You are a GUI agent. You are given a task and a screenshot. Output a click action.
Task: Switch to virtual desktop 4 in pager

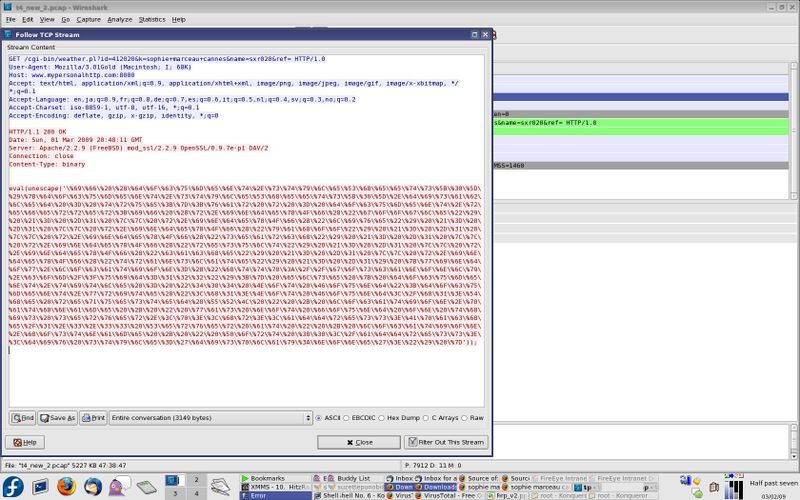click(x=196, y=493)
